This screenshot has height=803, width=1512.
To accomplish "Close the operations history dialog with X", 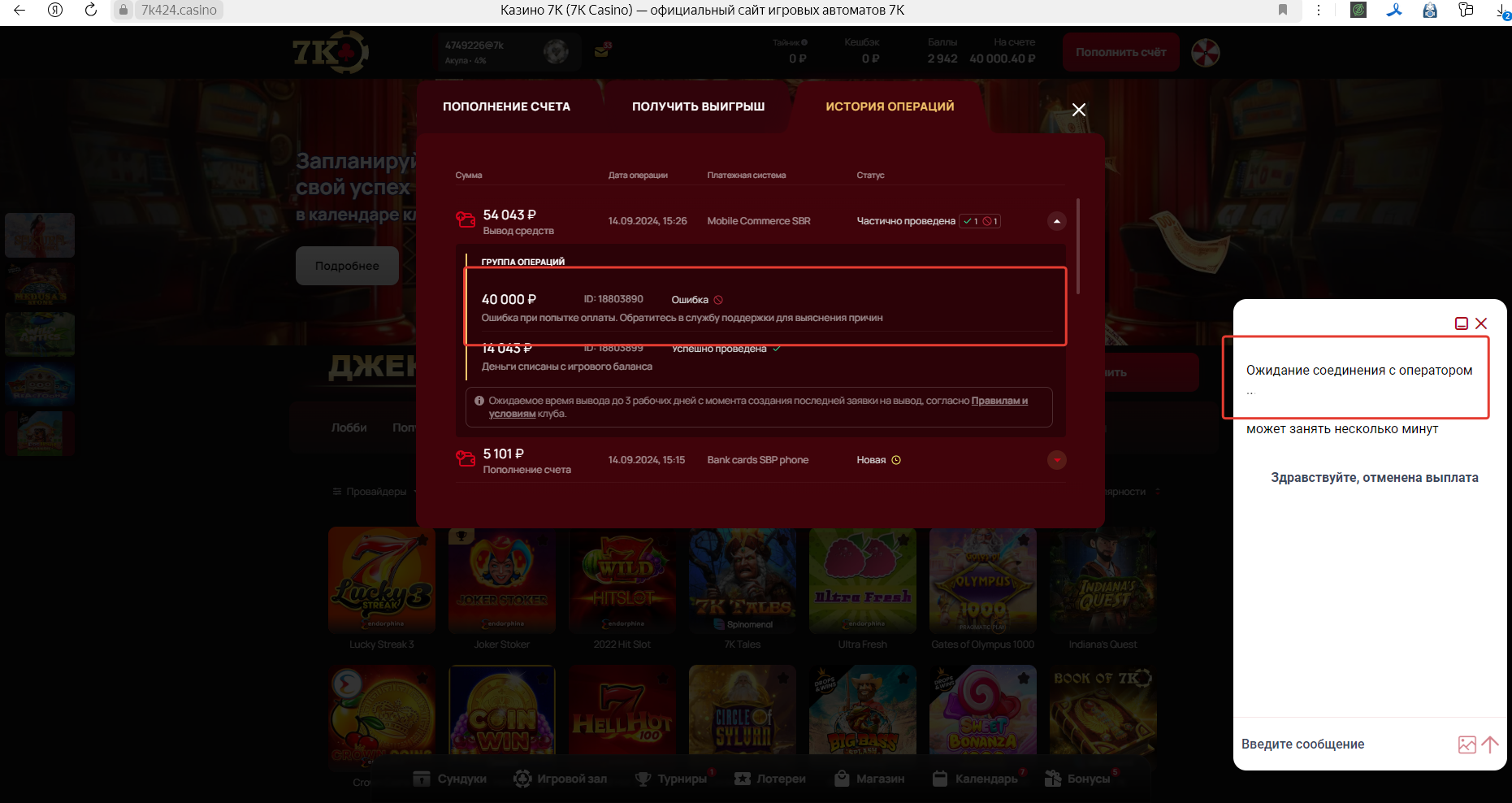I will (x=1079, y=110).
